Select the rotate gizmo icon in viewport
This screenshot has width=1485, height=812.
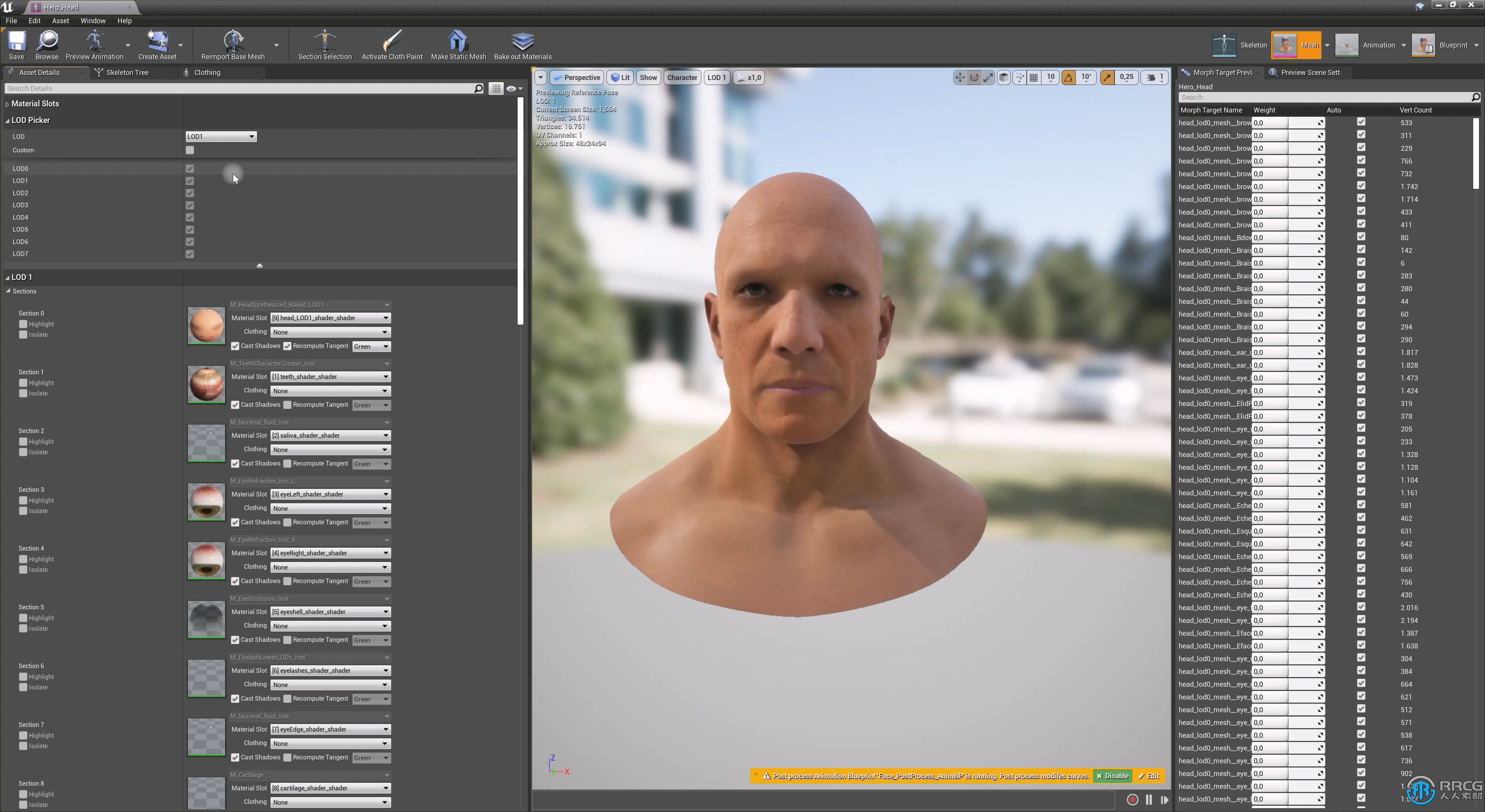click(974, 77)
